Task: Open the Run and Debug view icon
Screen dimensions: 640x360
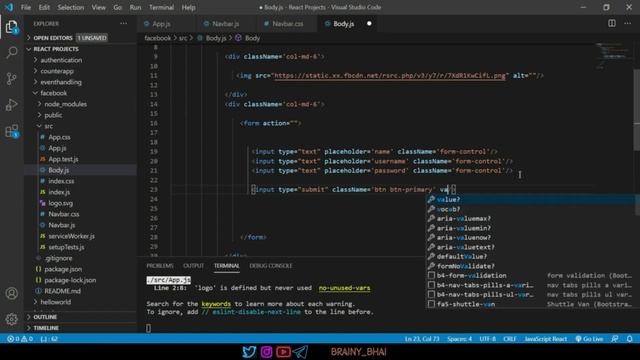Action: click(x=12, y=105)
